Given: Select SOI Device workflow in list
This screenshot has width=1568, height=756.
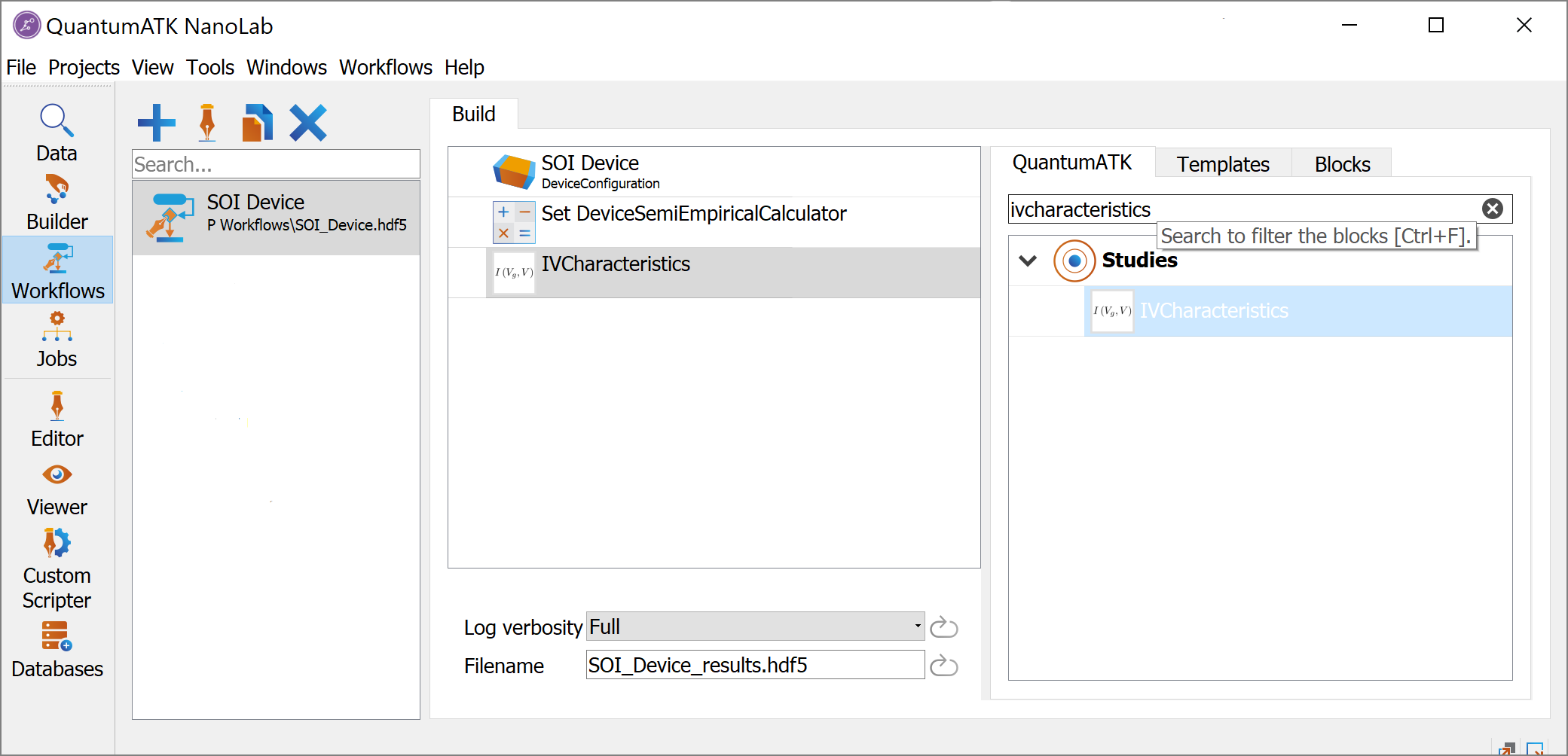Looking at the screenshot, I should pyautogui.click(x=276, y=218).
